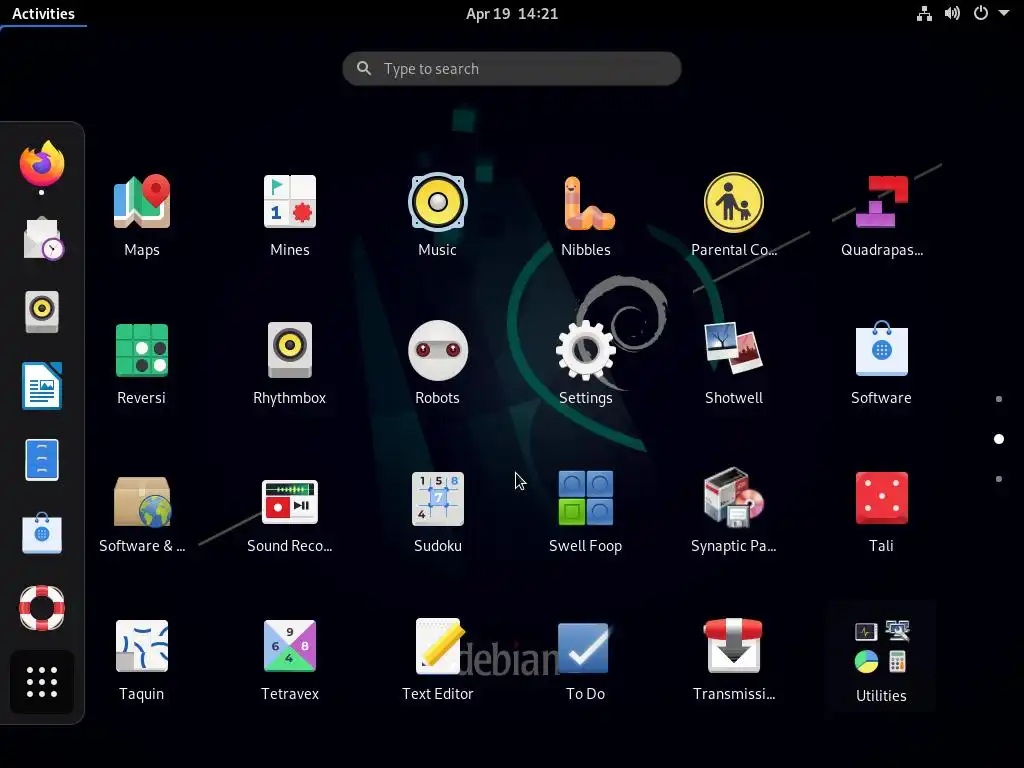
Task: Start the Nibbles game
Action: coord(586,216)
